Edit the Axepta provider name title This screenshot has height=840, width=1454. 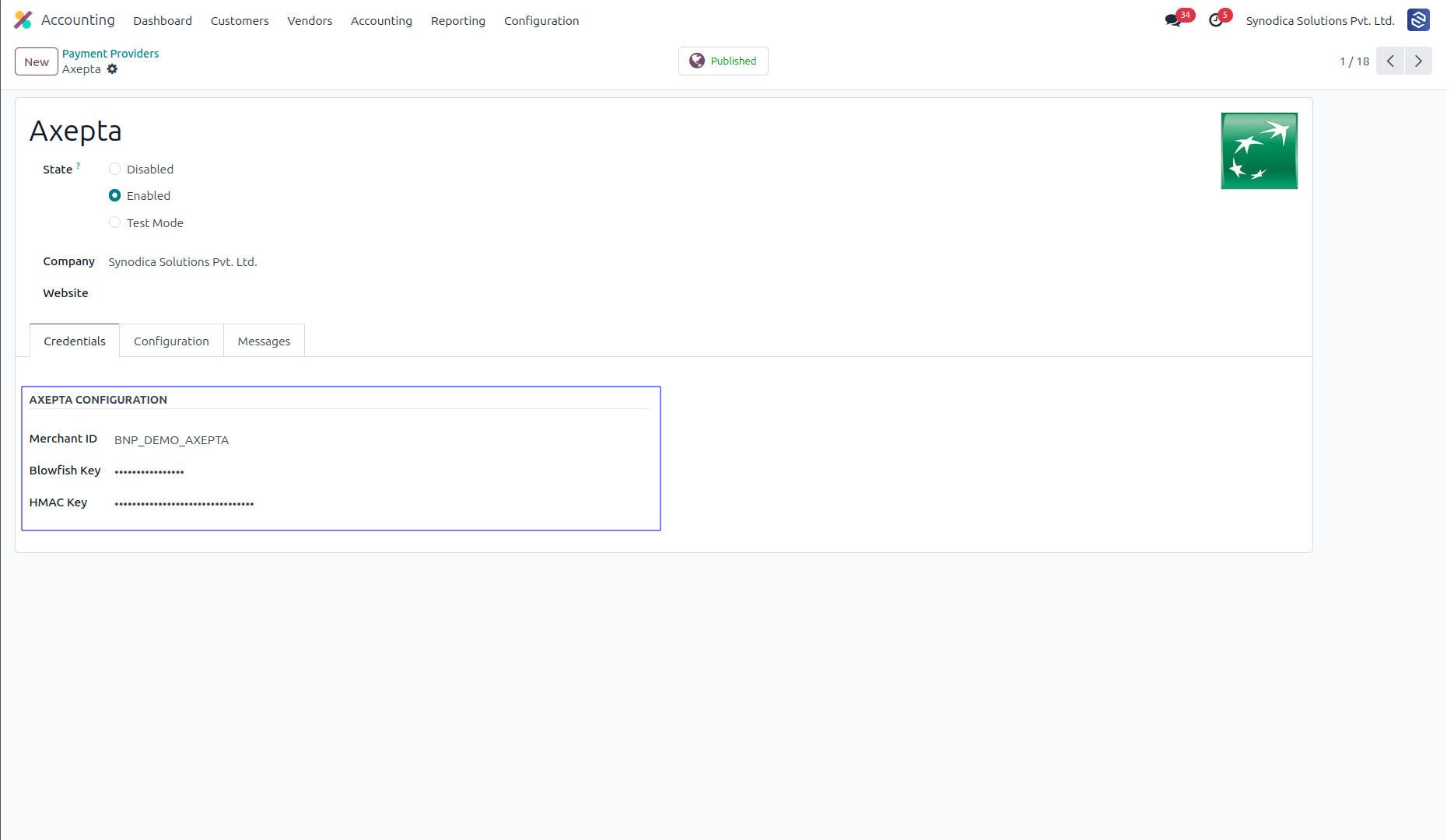coord(75,131)
